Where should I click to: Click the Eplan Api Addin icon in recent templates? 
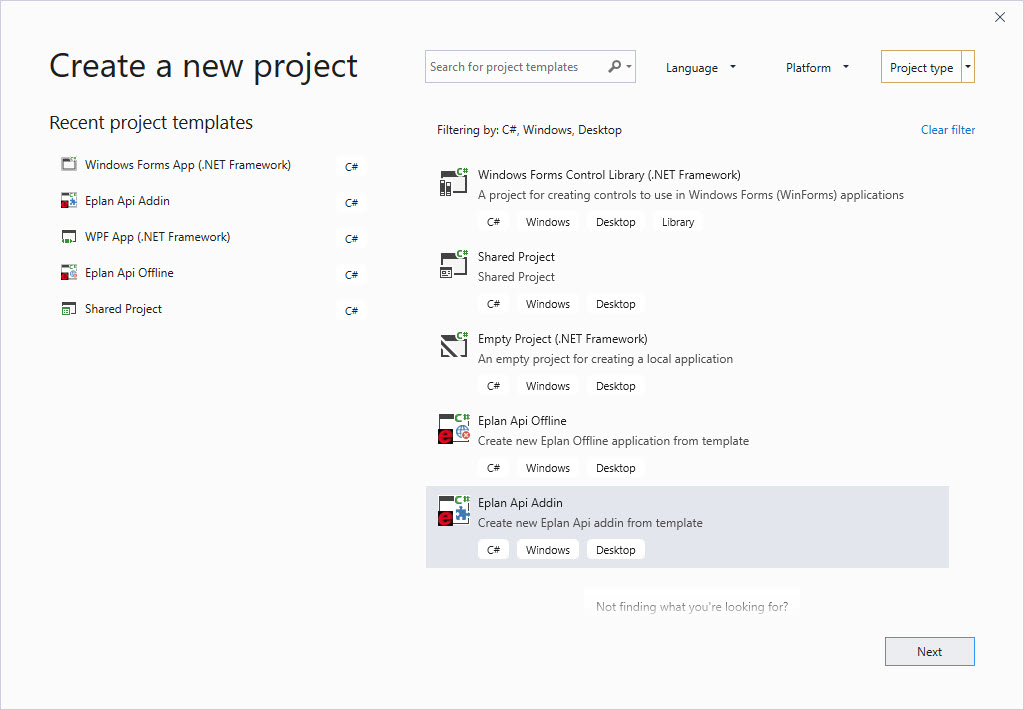(x=69, y=200)
